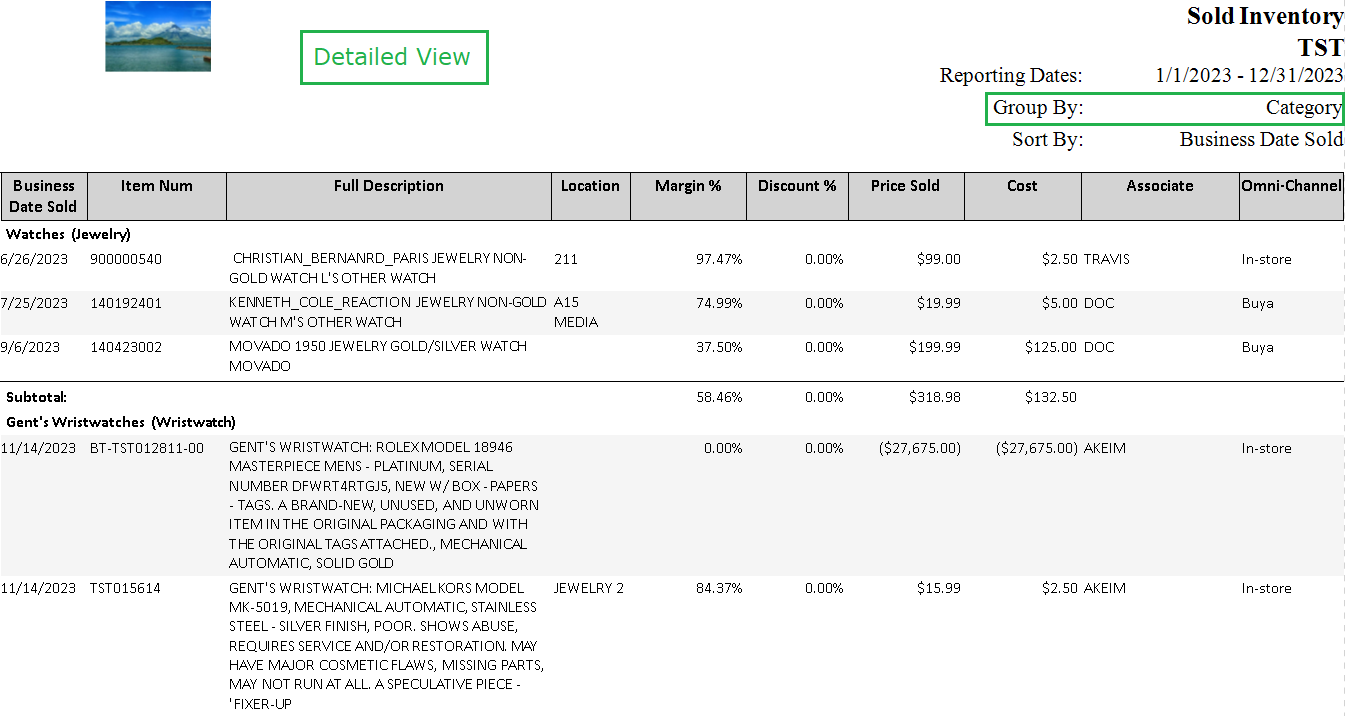Viewport: 1346px width, 717px height.
Task: Click subtotal margin "58.46%"
Action: click(x=719, y=397)
